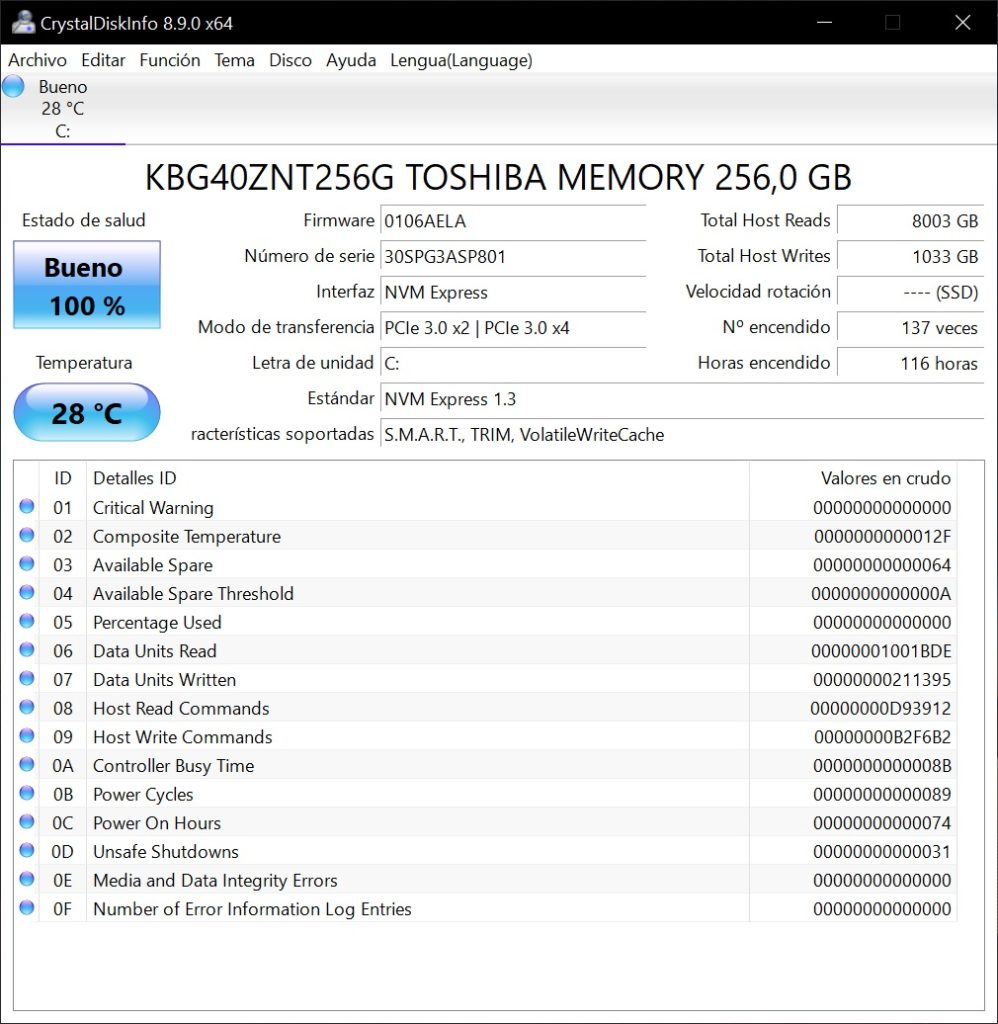Click the status icon next to Percentage Used

click(27, 623)
